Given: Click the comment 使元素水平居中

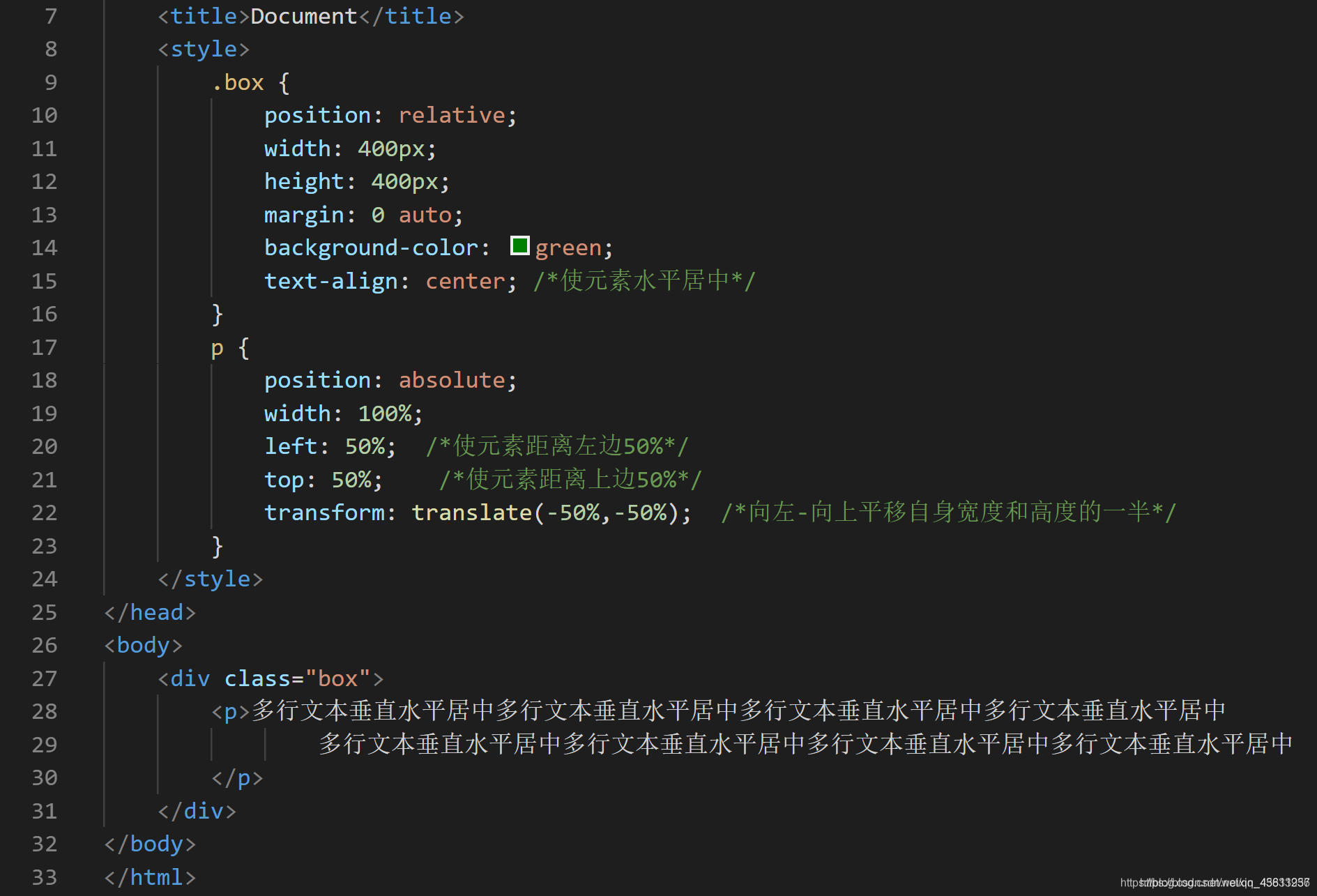Looking at the screenshot, I should [644, 281].
